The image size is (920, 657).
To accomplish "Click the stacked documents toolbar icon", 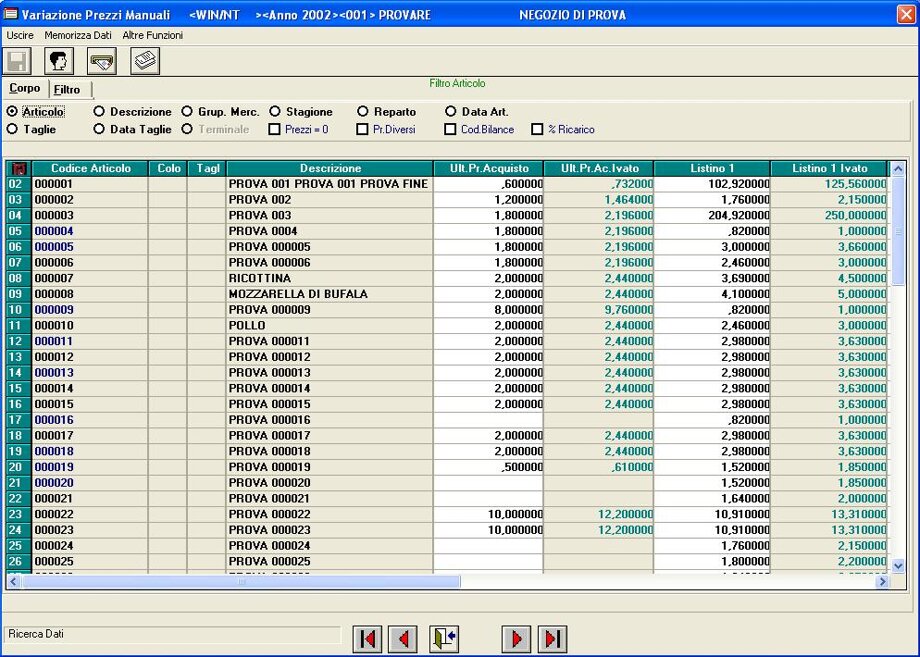I will (145, 62).
